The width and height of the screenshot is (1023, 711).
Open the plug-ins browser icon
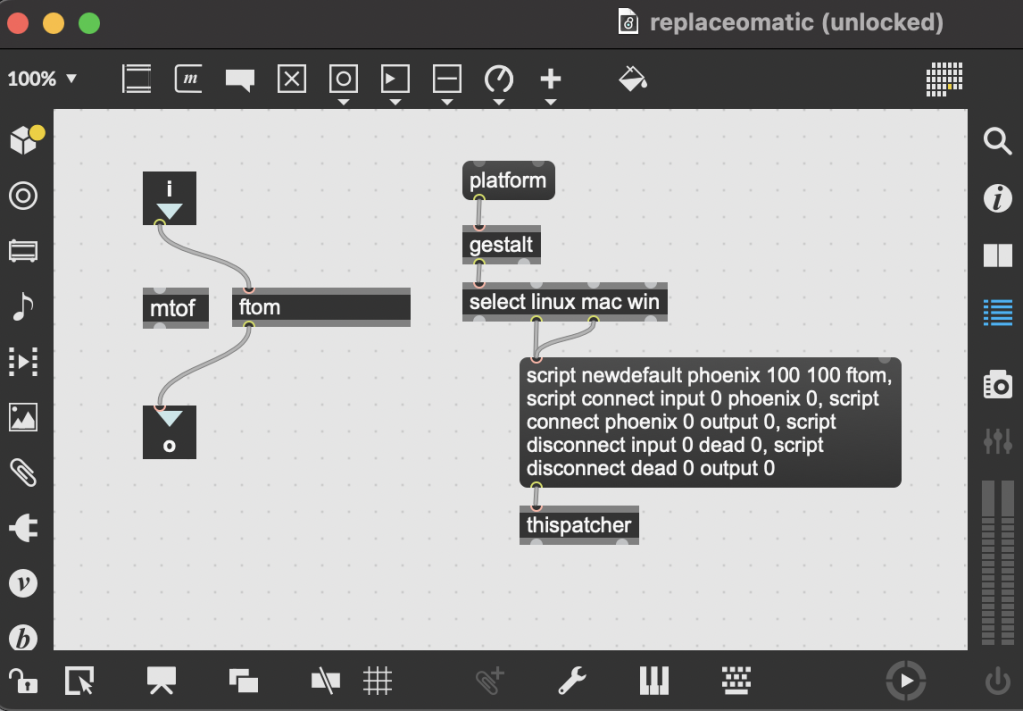[x=23, y=528]
